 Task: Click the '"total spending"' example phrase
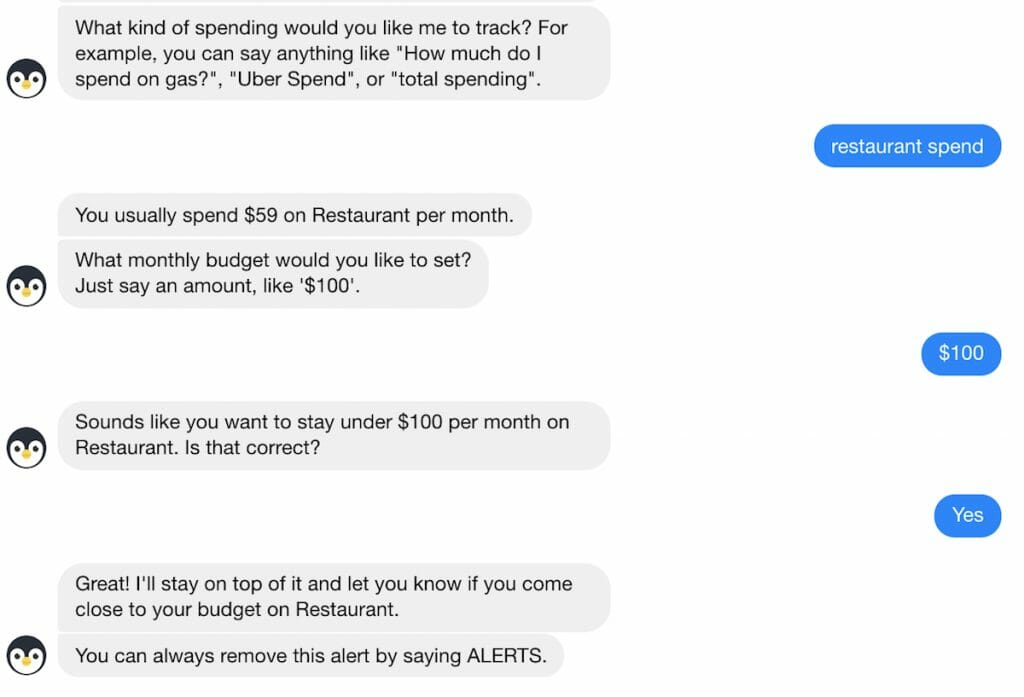463,79
